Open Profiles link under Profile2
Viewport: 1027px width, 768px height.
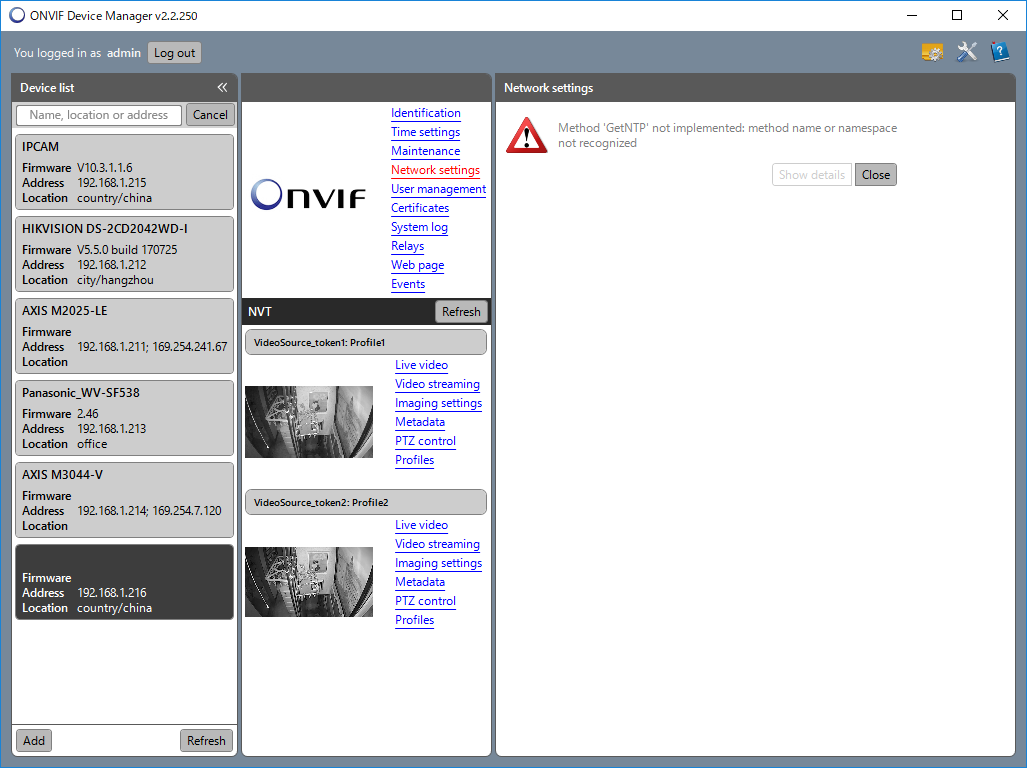(415, 620)
